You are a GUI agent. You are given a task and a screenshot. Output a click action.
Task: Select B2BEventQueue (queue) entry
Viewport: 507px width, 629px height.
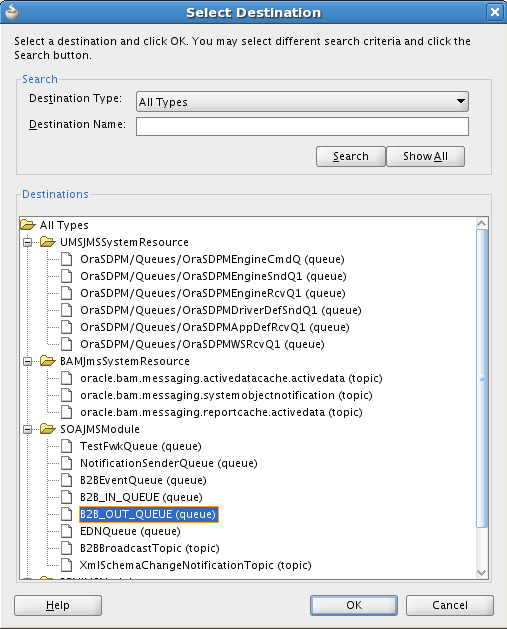click(143, 480)
